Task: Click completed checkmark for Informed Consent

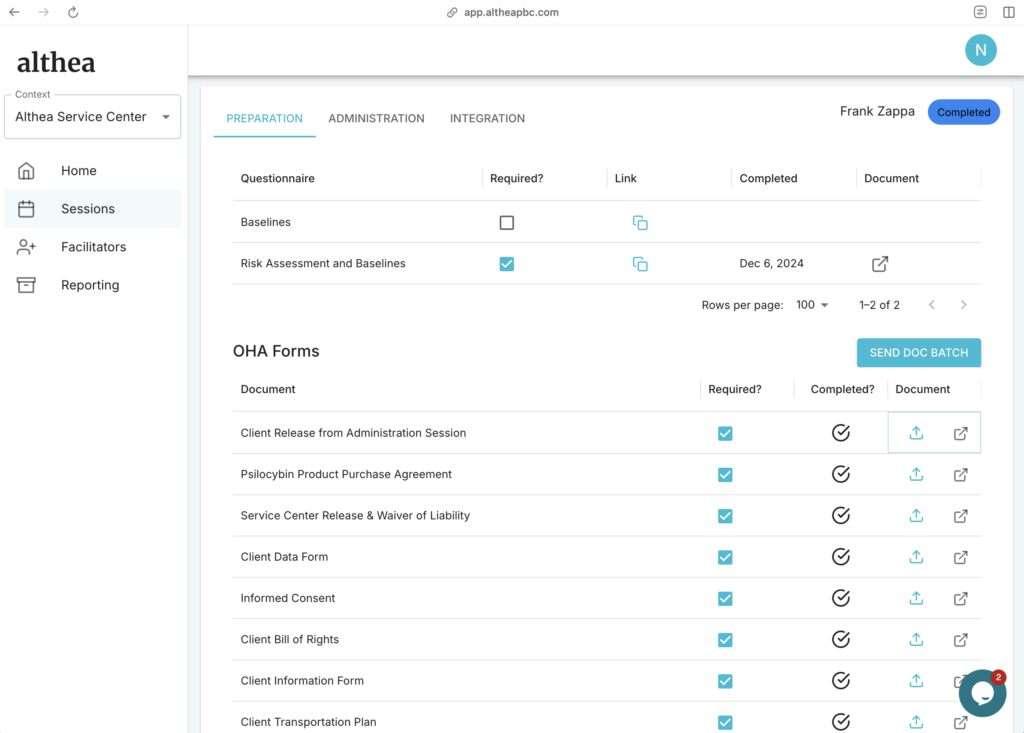Action: coord(841,598)
